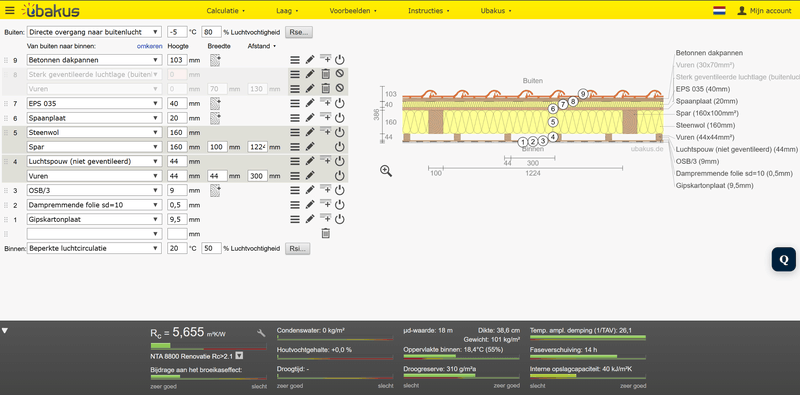The width and height of the screenshot is (800, 395).
Task: Switch off the Spaanplaat layer
Action: pyautogui.click(x=340, y=118)
